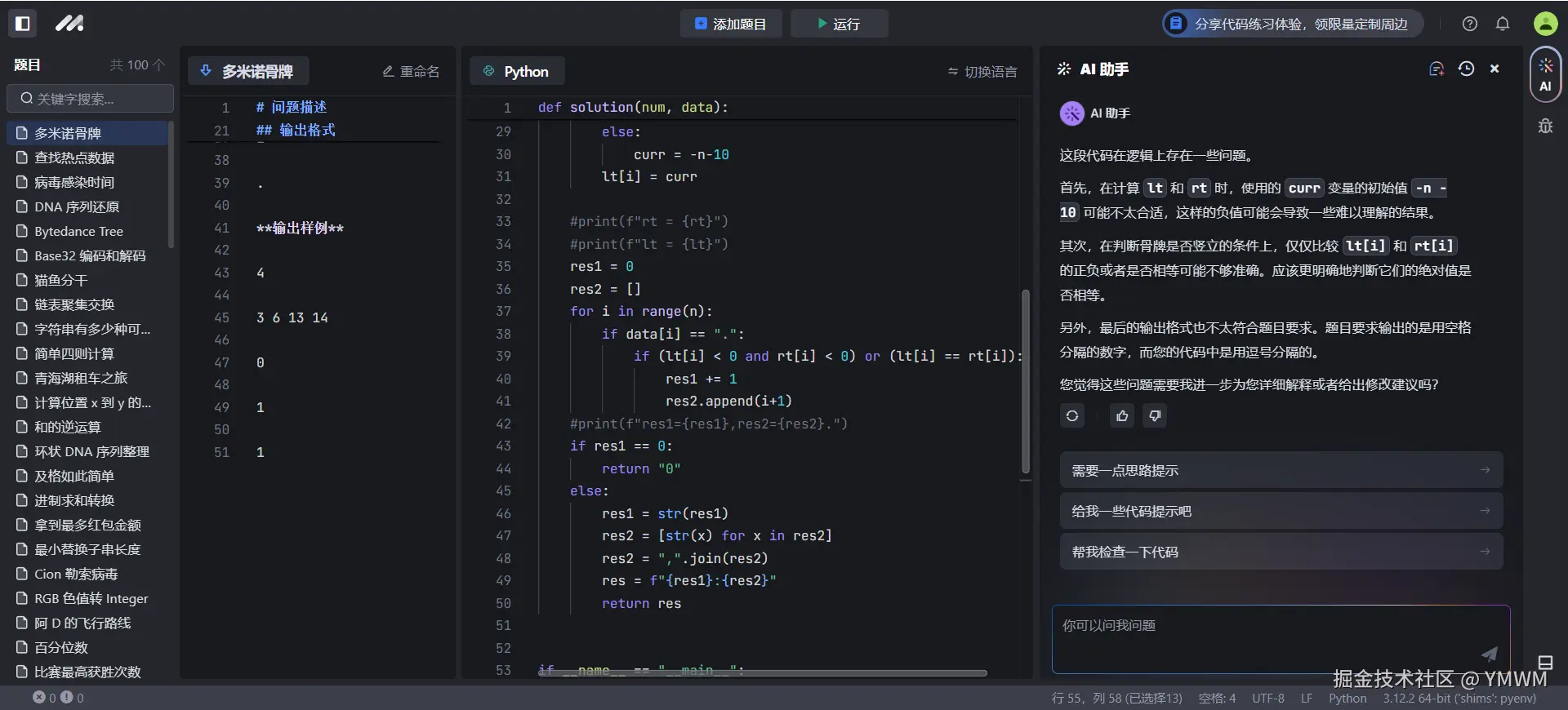This screenshot has height=710, width=1568.
Task: Toggle the bottom panel layout icon
Action: pyautogui.click(x=1545, y=663)
